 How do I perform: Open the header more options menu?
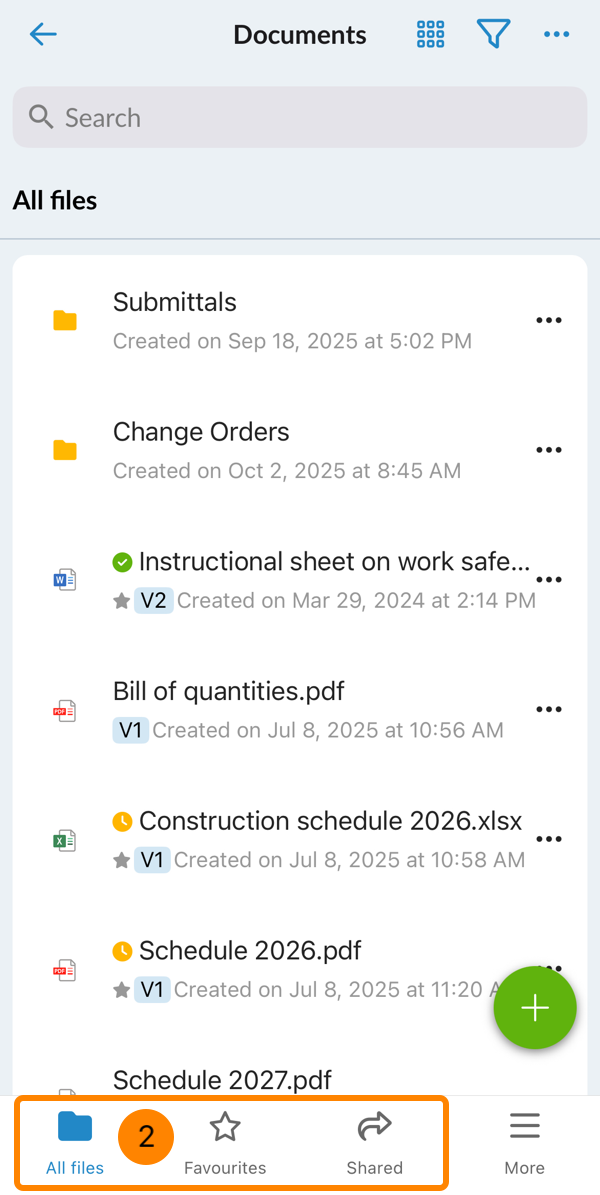pyautogui.click(x=556, y=35)
